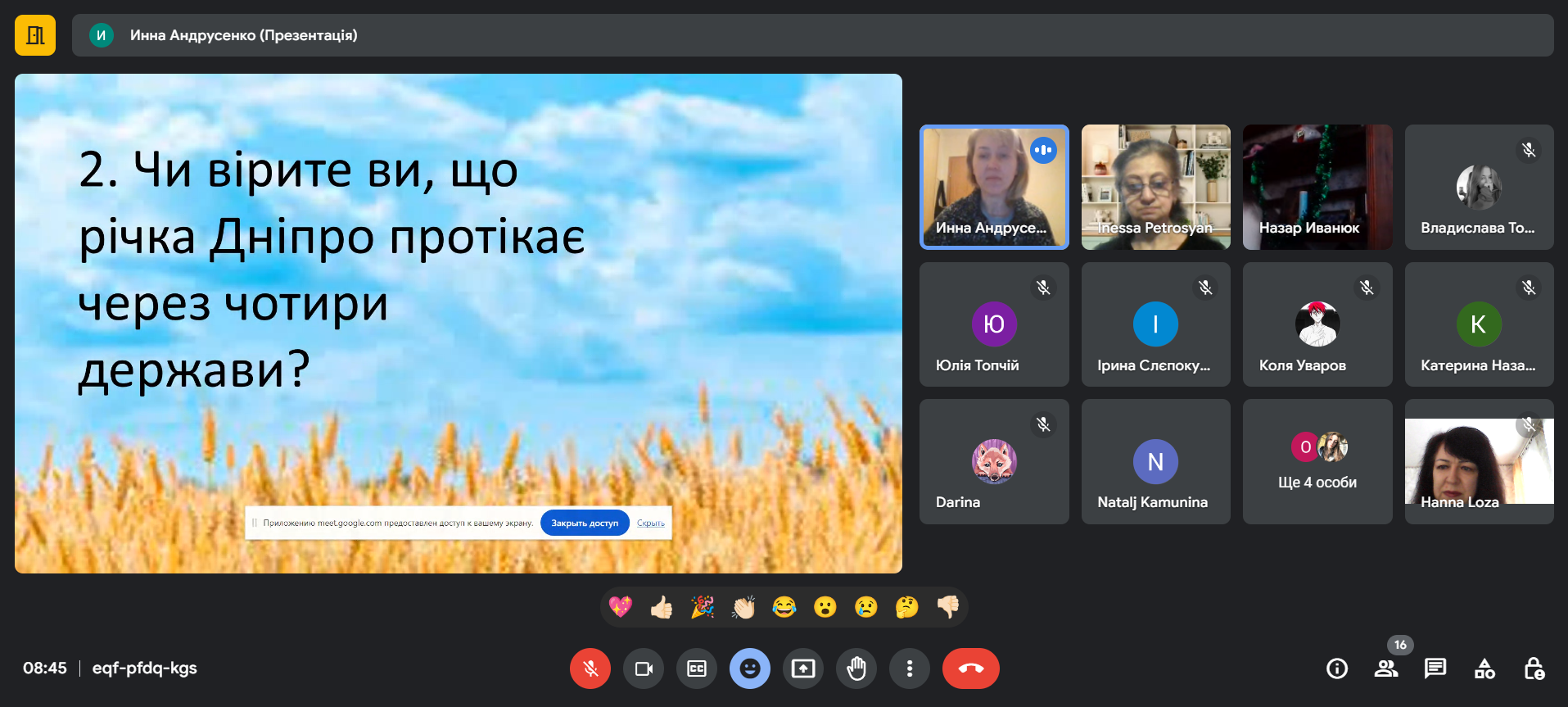This screenshot has width=1568, height=707.
Task: Click the yellow meeting room icon
Action: [35, 35]
